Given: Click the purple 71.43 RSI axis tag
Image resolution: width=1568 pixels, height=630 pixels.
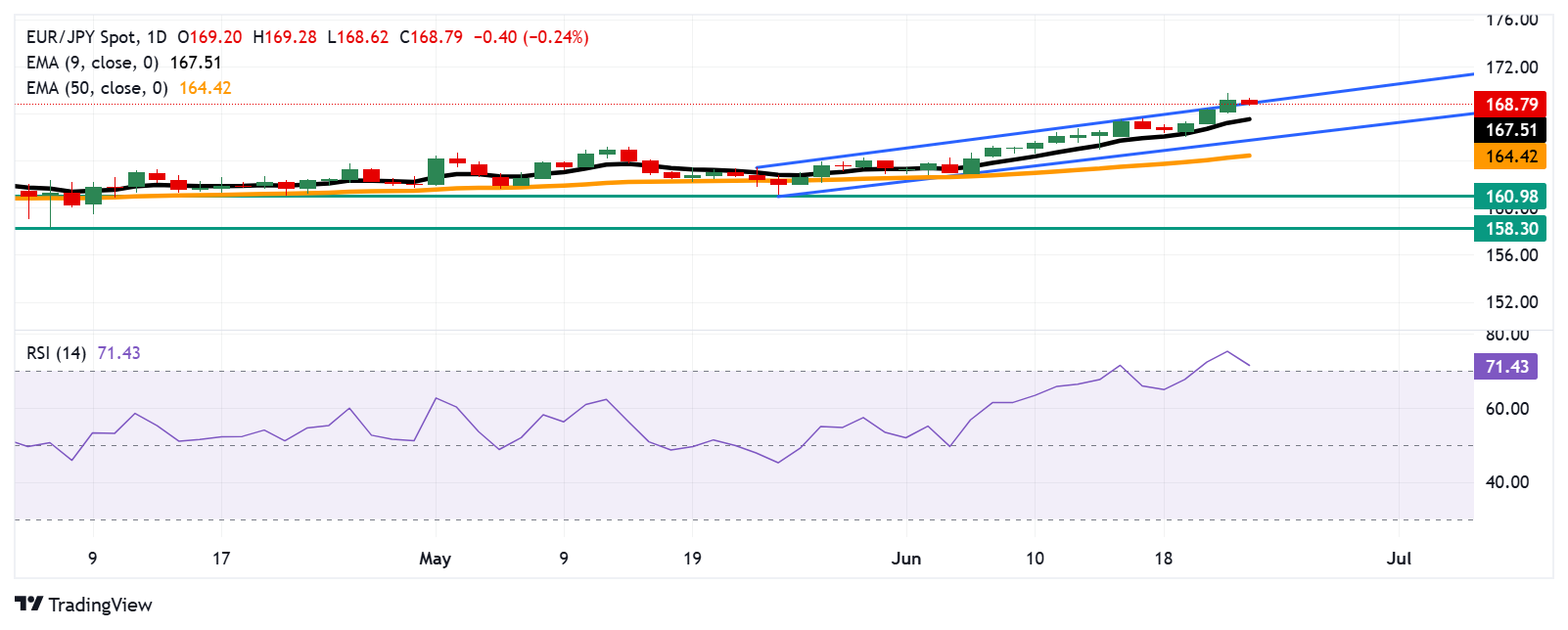Looking at the screenshot, I should point(1506,367).
